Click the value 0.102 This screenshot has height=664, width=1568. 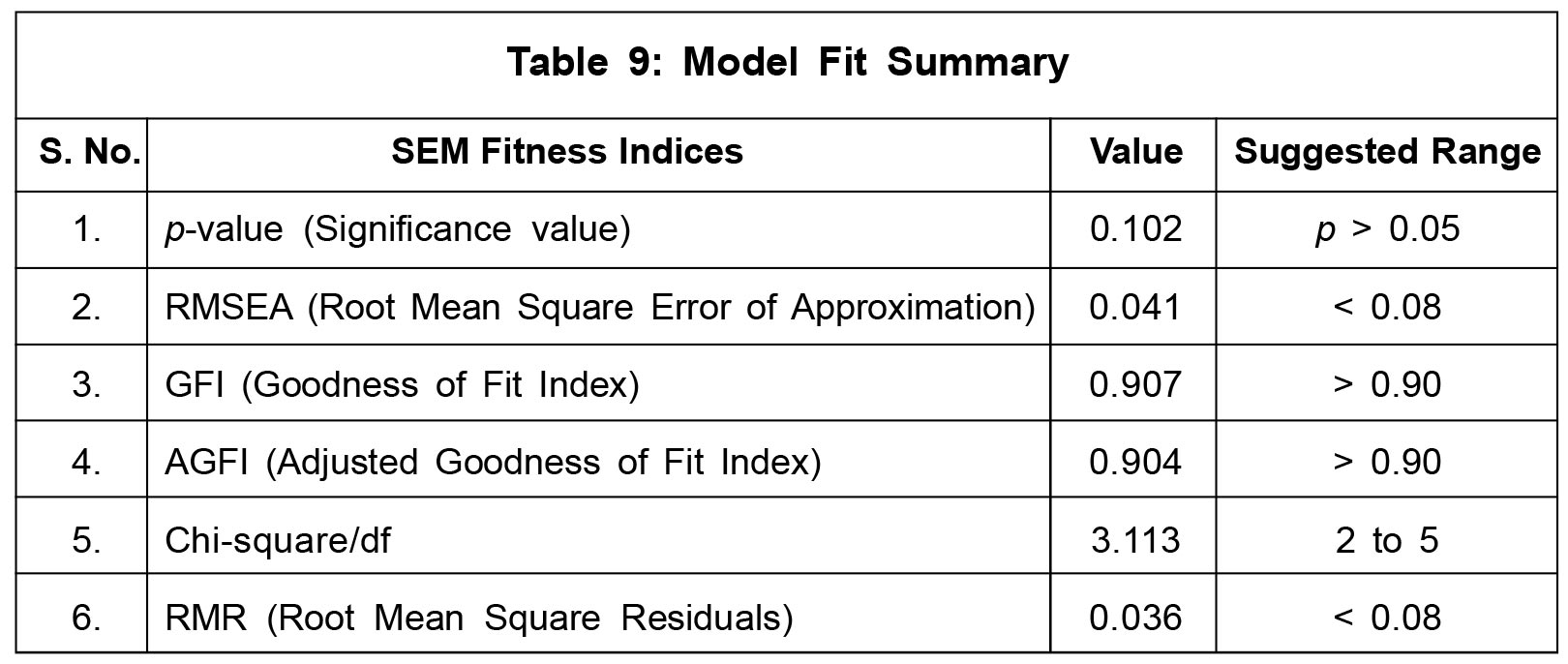[1135, 229]
